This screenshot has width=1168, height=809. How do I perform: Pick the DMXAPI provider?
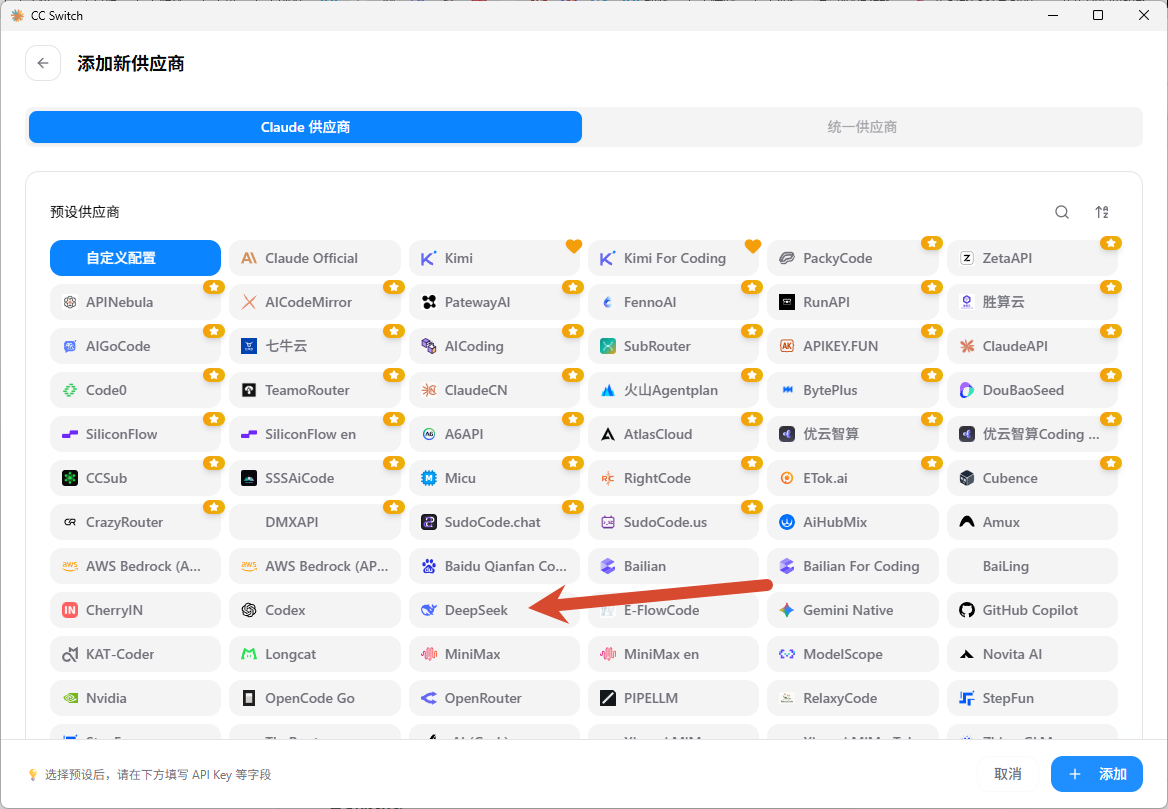(315, 522)
